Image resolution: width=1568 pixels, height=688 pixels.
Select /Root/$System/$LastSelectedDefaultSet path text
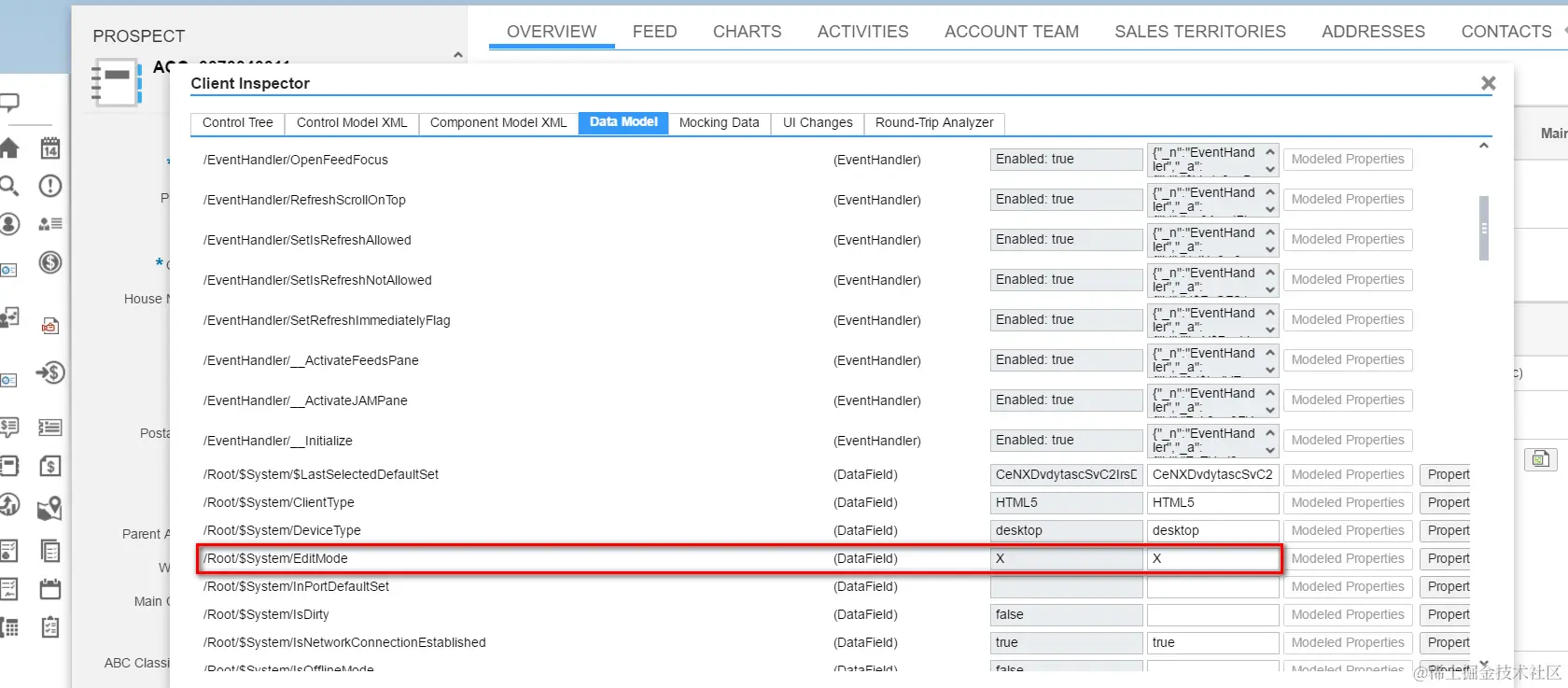321,474
